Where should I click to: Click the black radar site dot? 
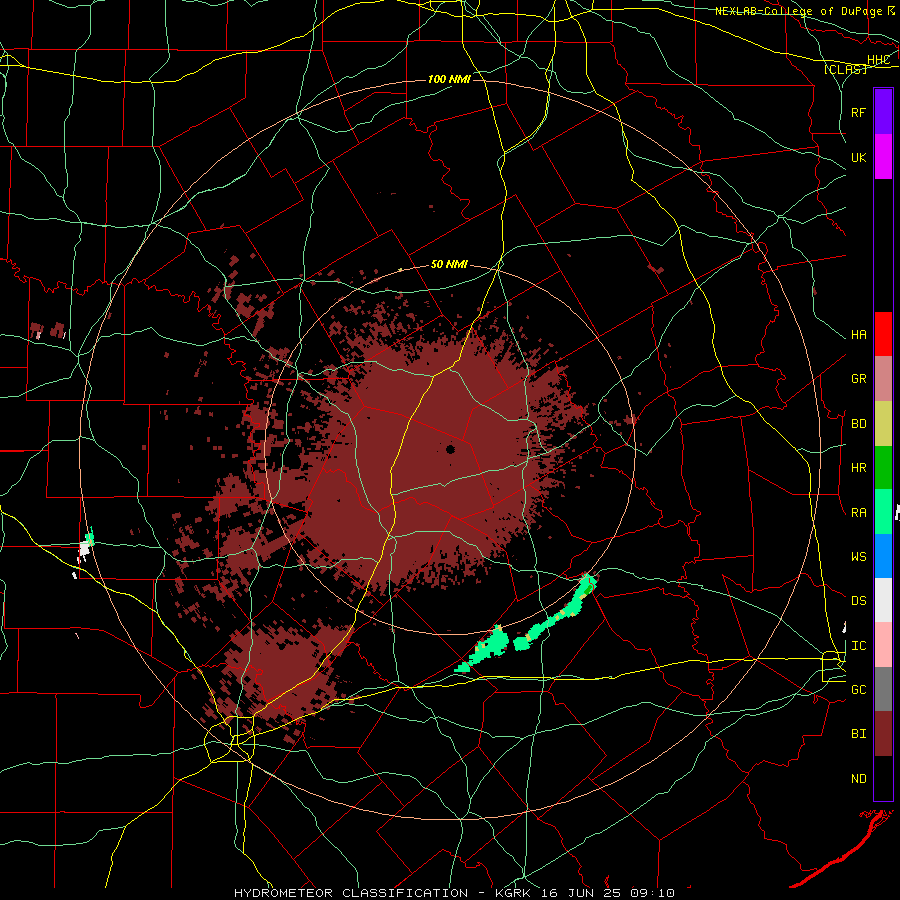pos(451,449)
